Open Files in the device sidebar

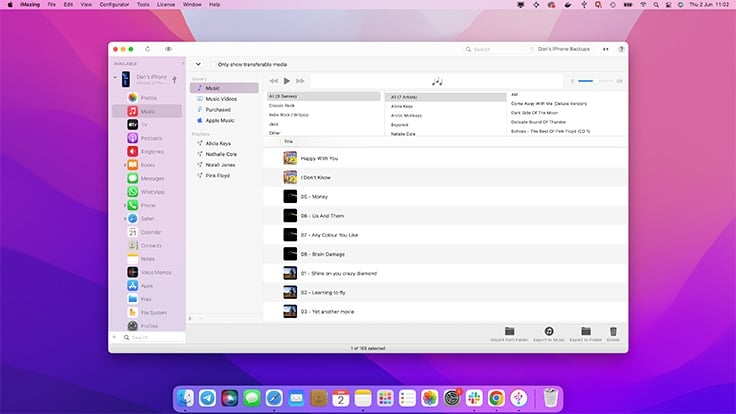(x=147, y=299)
